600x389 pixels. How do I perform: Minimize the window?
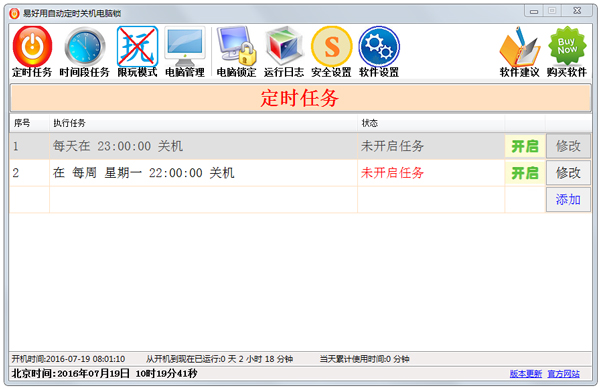pos(534,11)
